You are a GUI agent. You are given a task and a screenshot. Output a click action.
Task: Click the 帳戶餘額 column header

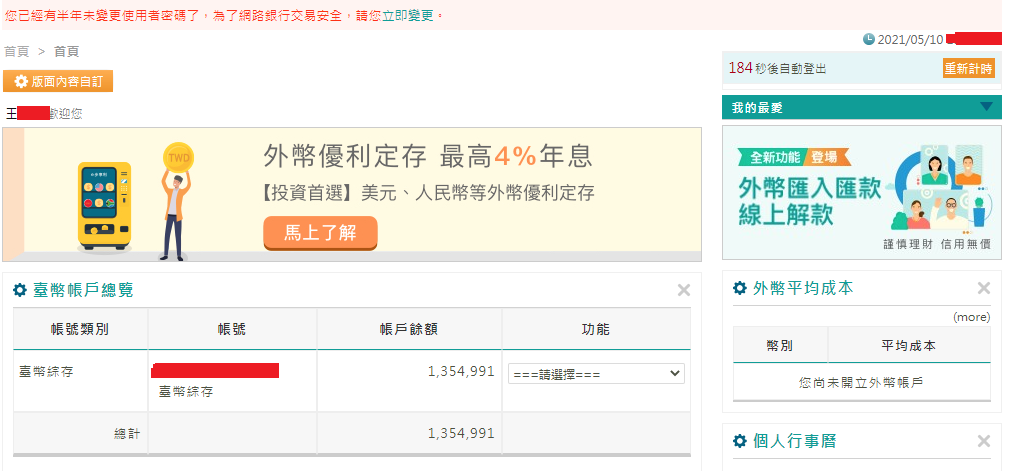(x=409, y=329)
